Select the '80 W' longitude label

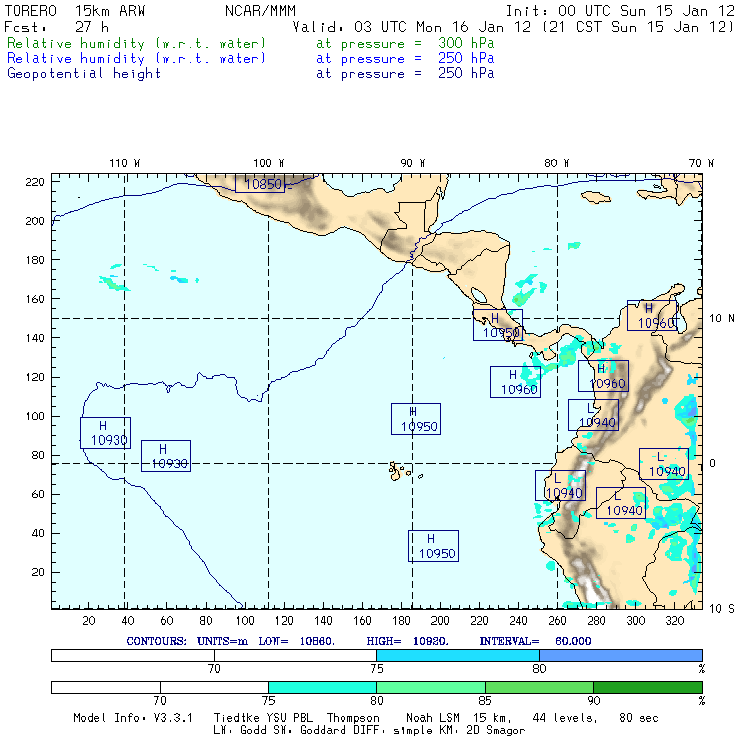pyautogui.click(x=557, y=163)
